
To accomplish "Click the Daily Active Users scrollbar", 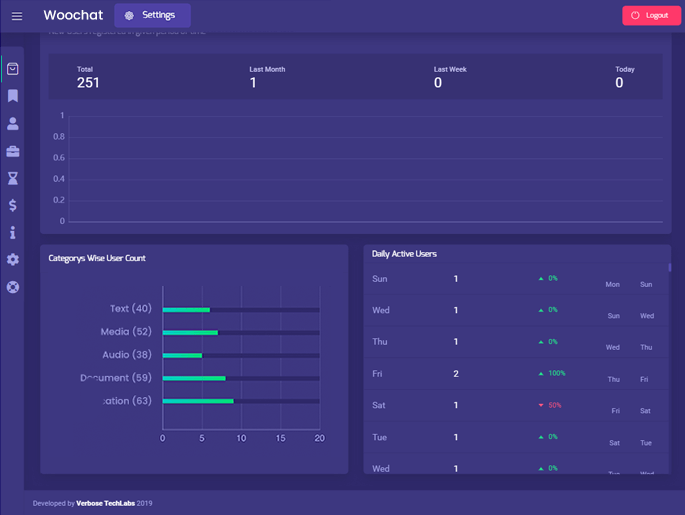I will tap(669, 268).
